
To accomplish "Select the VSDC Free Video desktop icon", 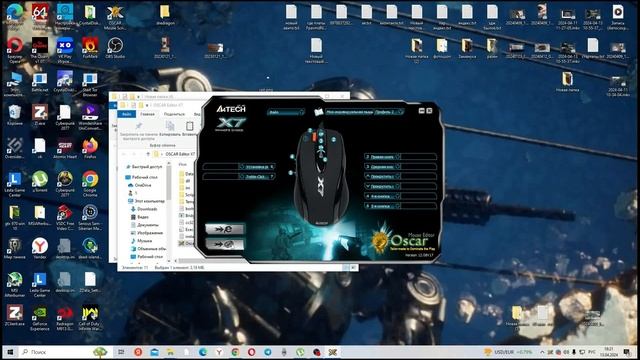I will click(65, 217).
